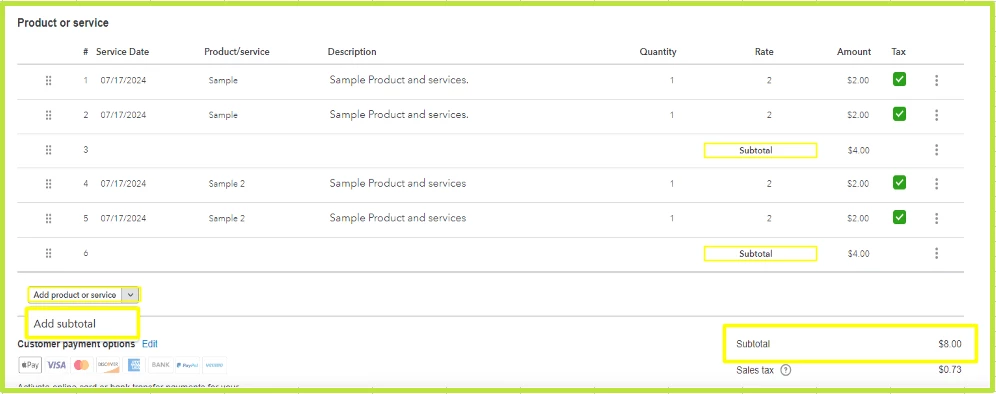Select the PayPal payment icon

pos(187,365)
